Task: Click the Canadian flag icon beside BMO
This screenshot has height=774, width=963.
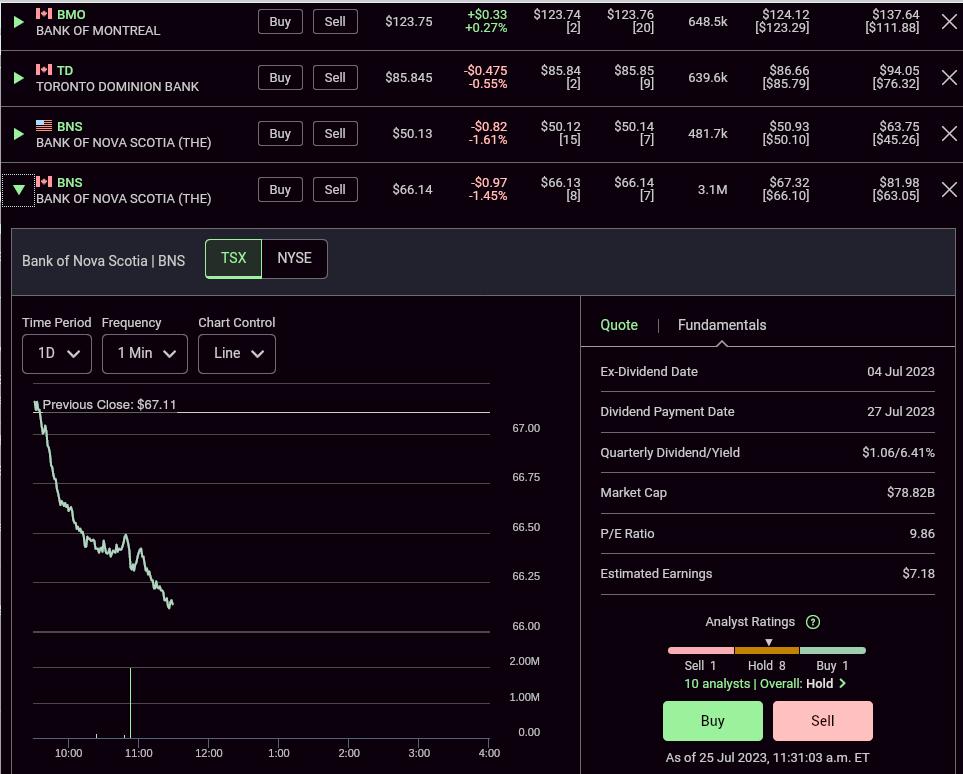Action: coord(44,14)
